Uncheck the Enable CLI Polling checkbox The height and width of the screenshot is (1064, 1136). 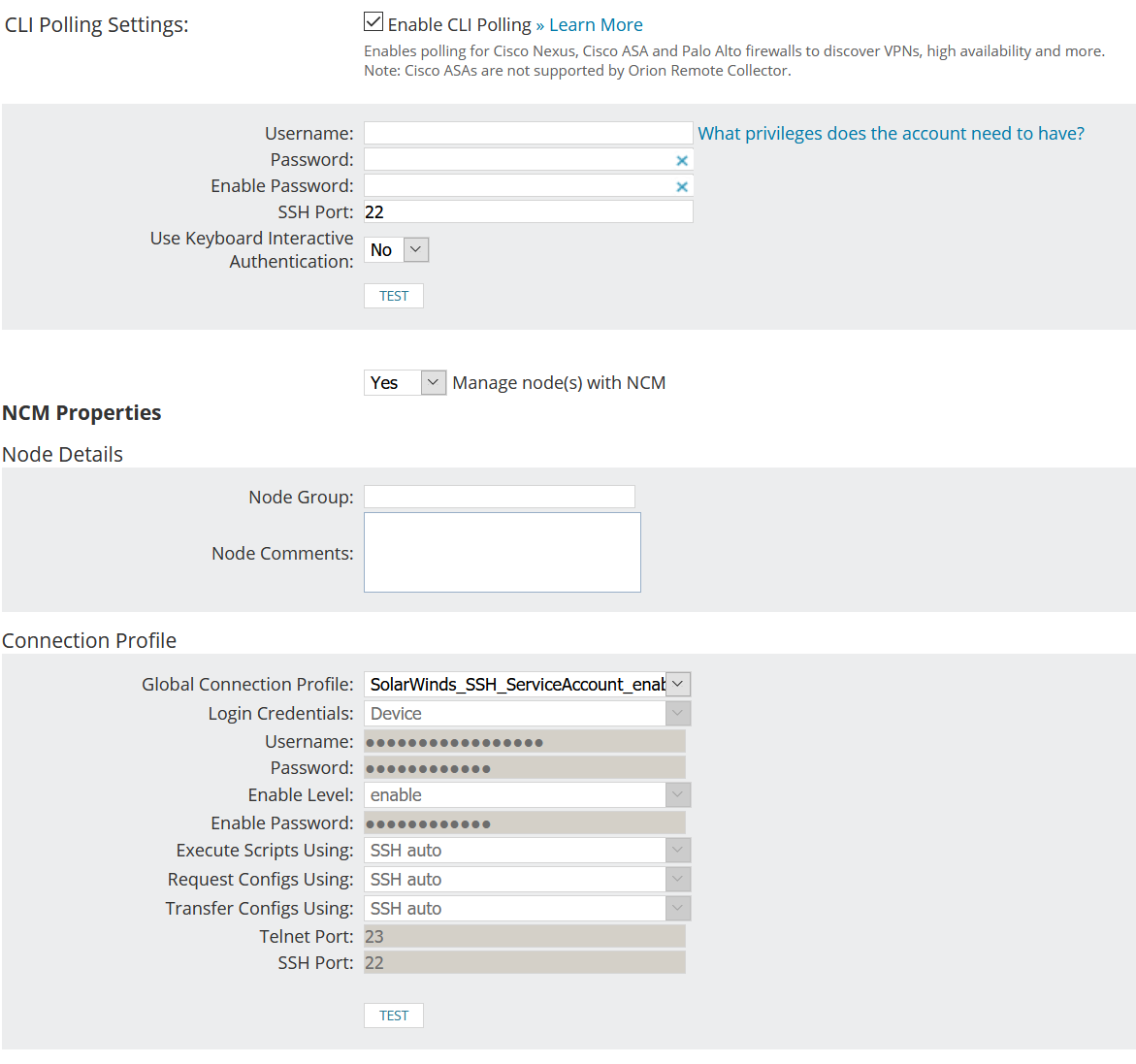[373, 22]
